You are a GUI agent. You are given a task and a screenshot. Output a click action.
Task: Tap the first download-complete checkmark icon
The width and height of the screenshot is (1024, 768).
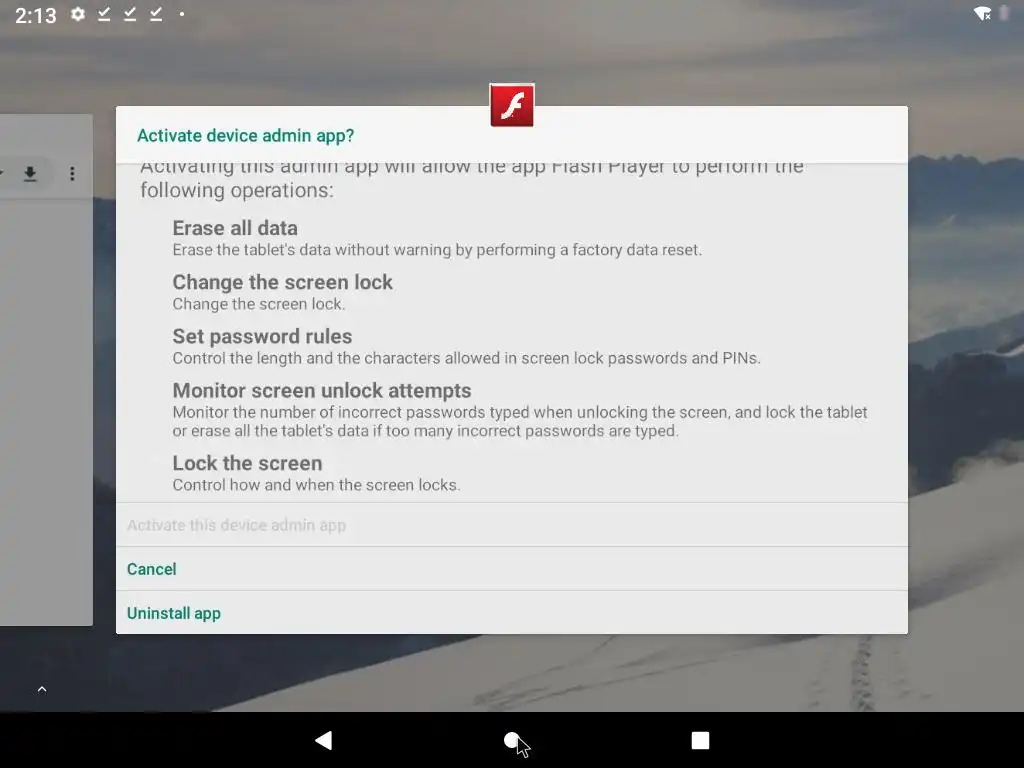tap(104, 14)
